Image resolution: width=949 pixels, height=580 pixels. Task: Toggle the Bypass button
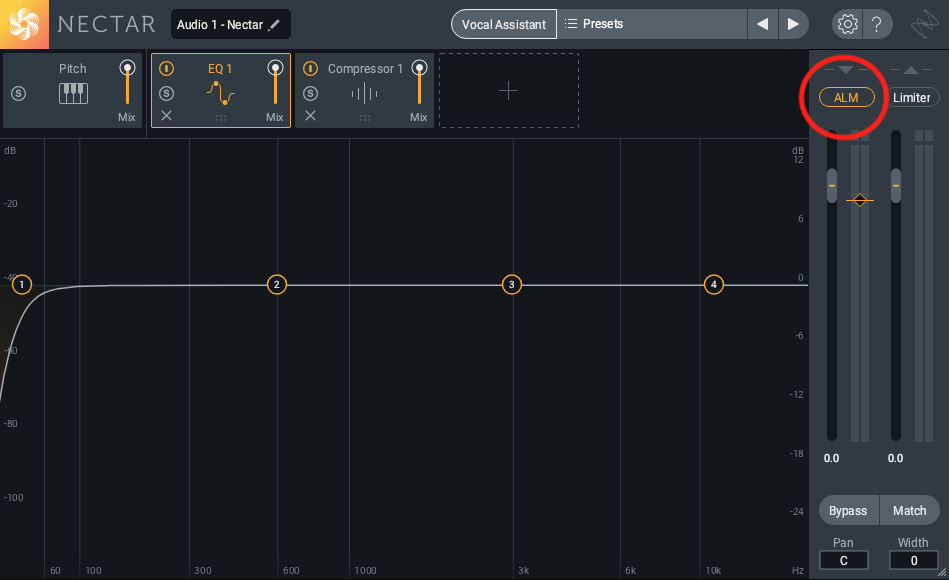coord(848,510)
